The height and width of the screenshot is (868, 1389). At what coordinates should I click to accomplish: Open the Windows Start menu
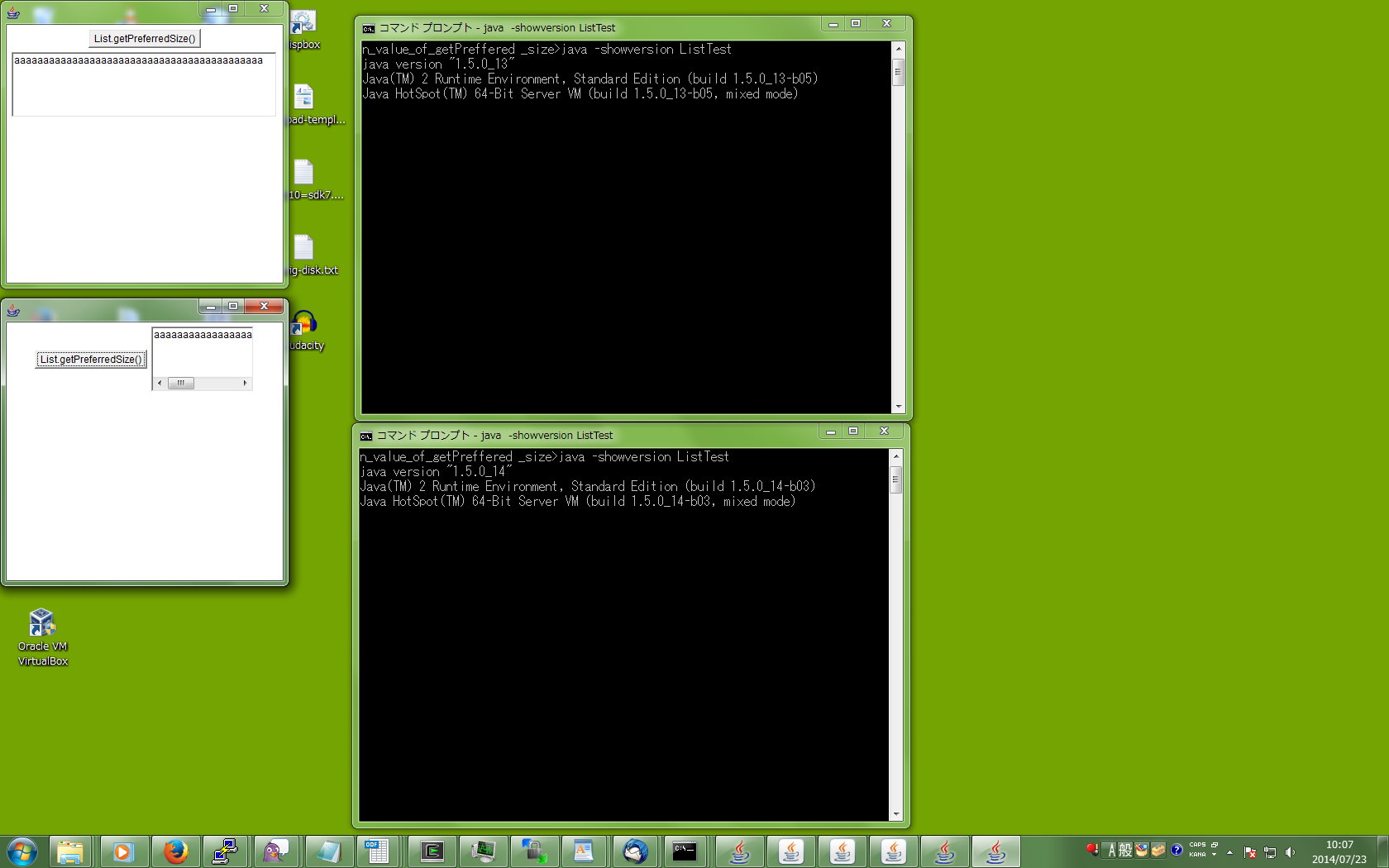click(22, 851)
